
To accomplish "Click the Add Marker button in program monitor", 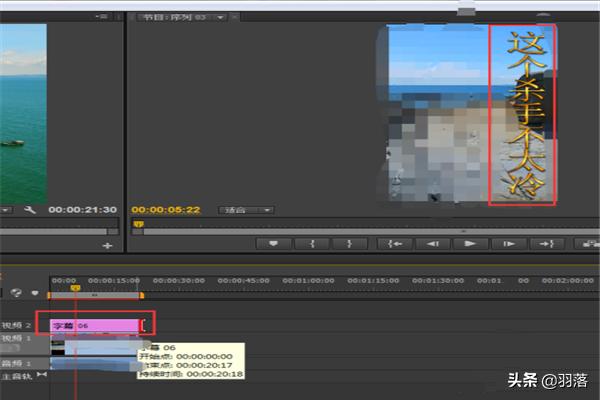I will pos(274,243).
